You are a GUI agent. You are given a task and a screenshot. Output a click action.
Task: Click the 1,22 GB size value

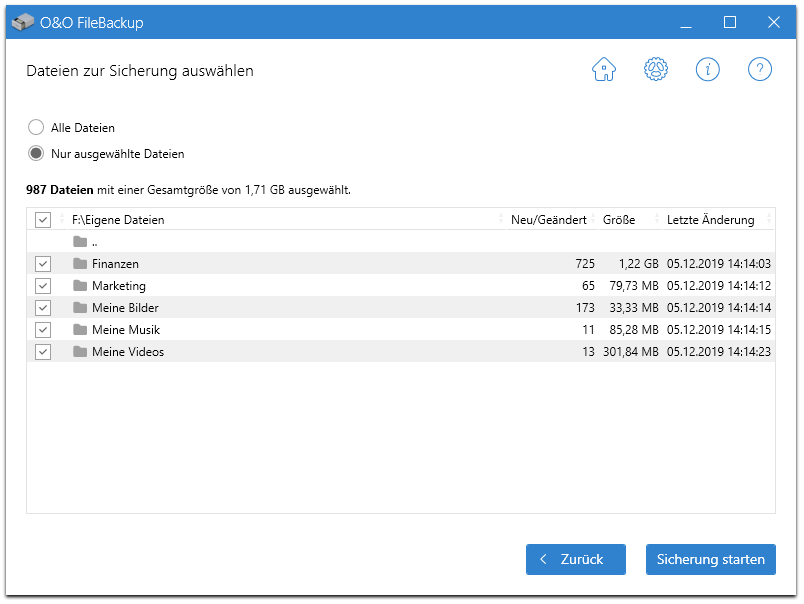pos(639,264)
